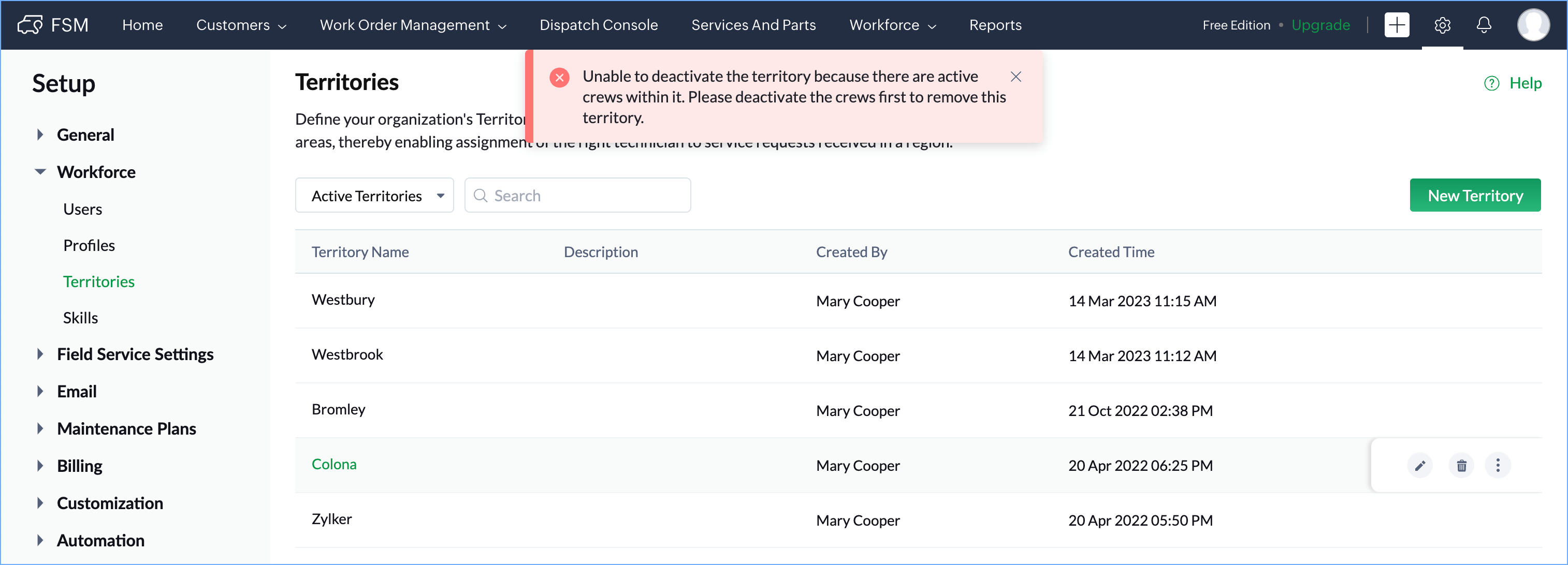Click the notifications bell icon
Image resolution: width=1568 pixels, height=565 pixels.
(x=1484, y=25)
